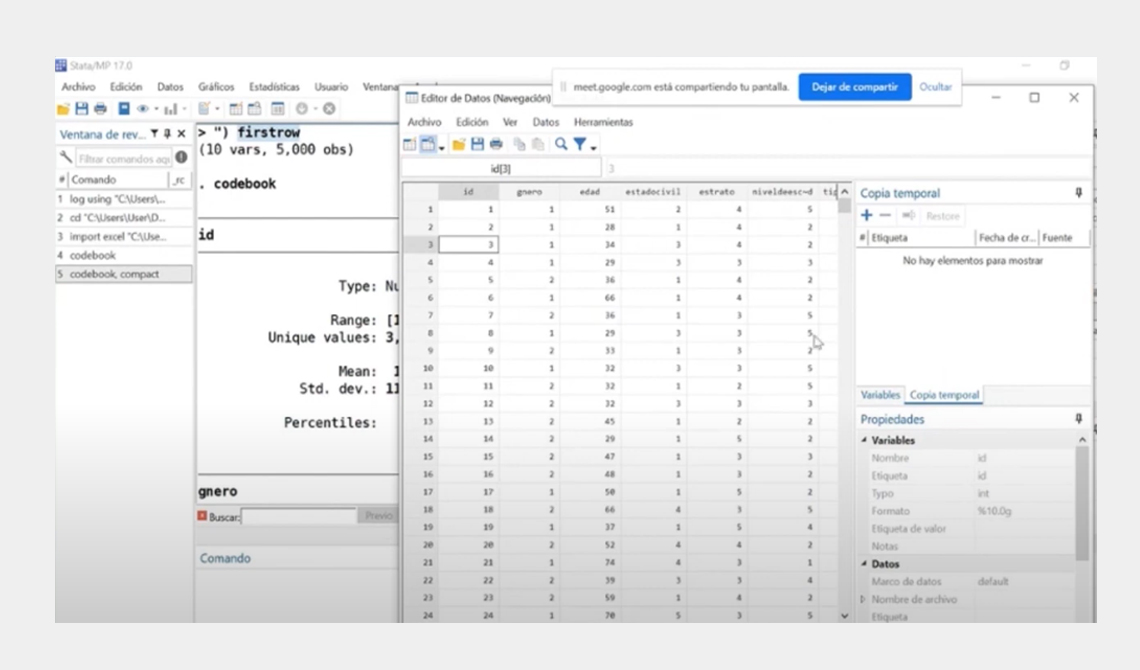The image size is (1140, 670).
Task: Click the Graph bar chart icon in main toolbar
Action: click(x=171, y=109)
